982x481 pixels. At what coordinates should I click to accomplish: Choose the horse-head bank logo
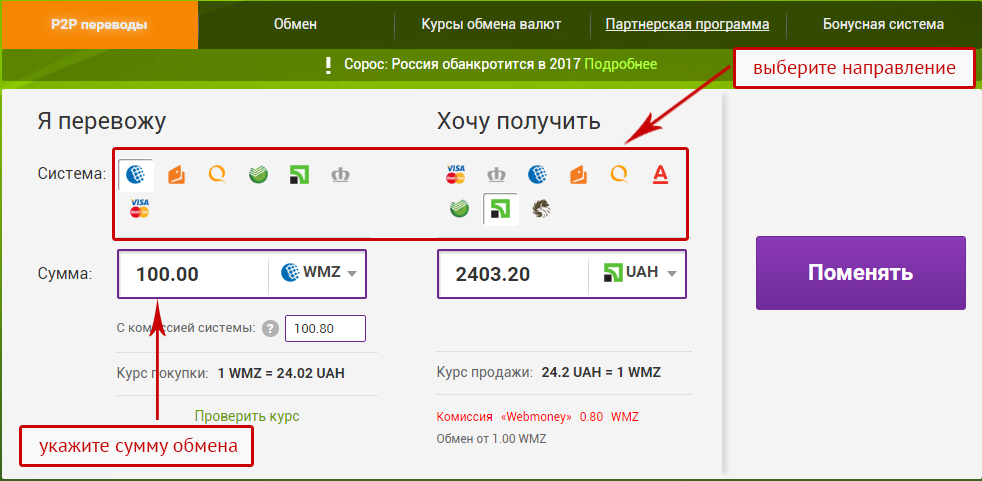point(541,209)
